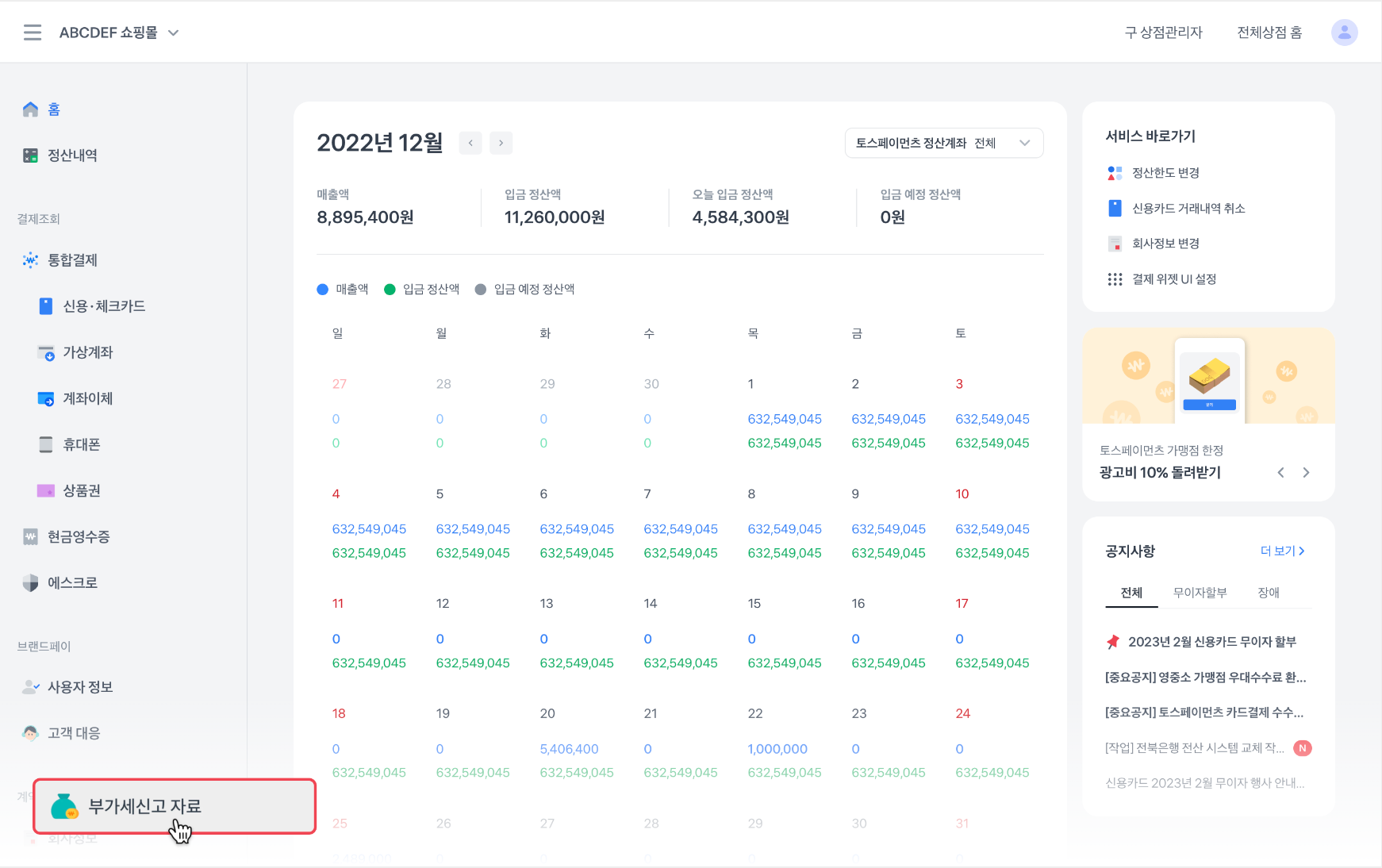Open the 구 상점관리자 link

coord(1163,33)
